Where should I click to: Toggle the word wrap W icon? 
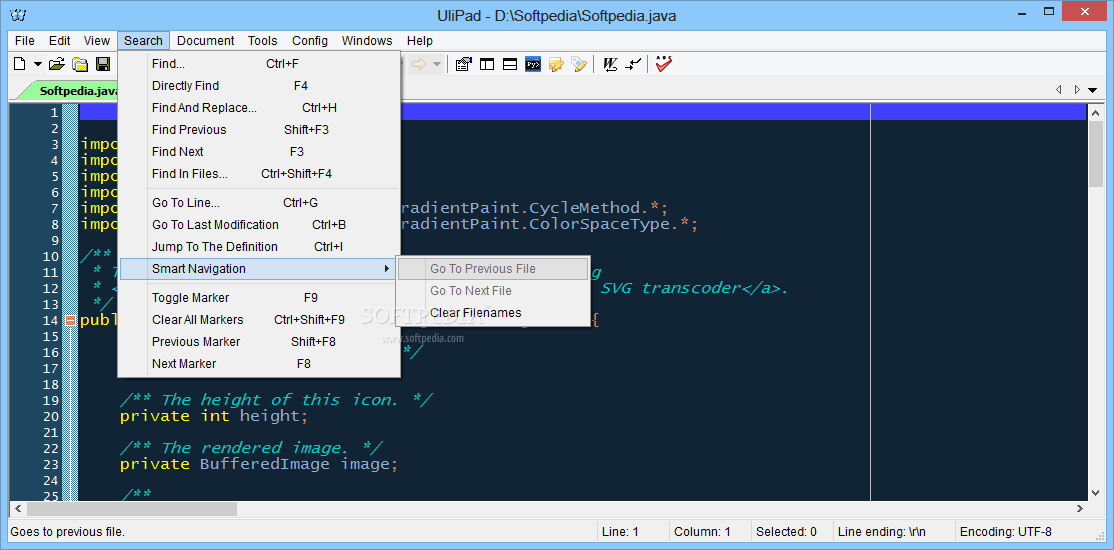coord(610,65)
